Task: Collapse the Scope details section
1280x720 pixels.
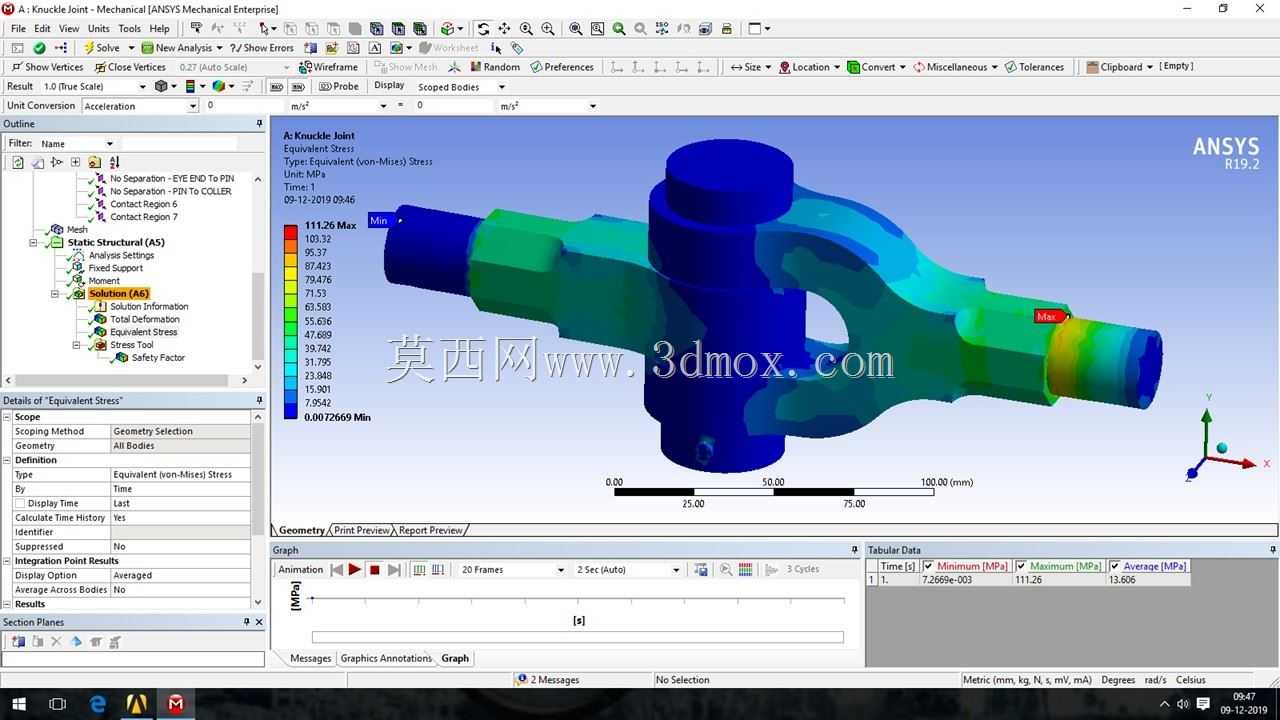Action: point(7,417)
